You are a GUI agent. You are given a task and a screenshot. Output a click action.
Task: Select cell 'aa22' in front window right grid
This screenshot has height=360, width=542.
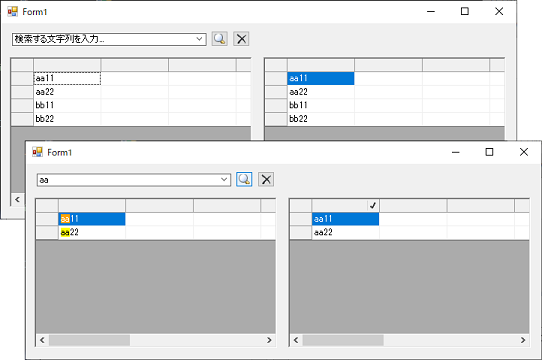tap(346, 232)
